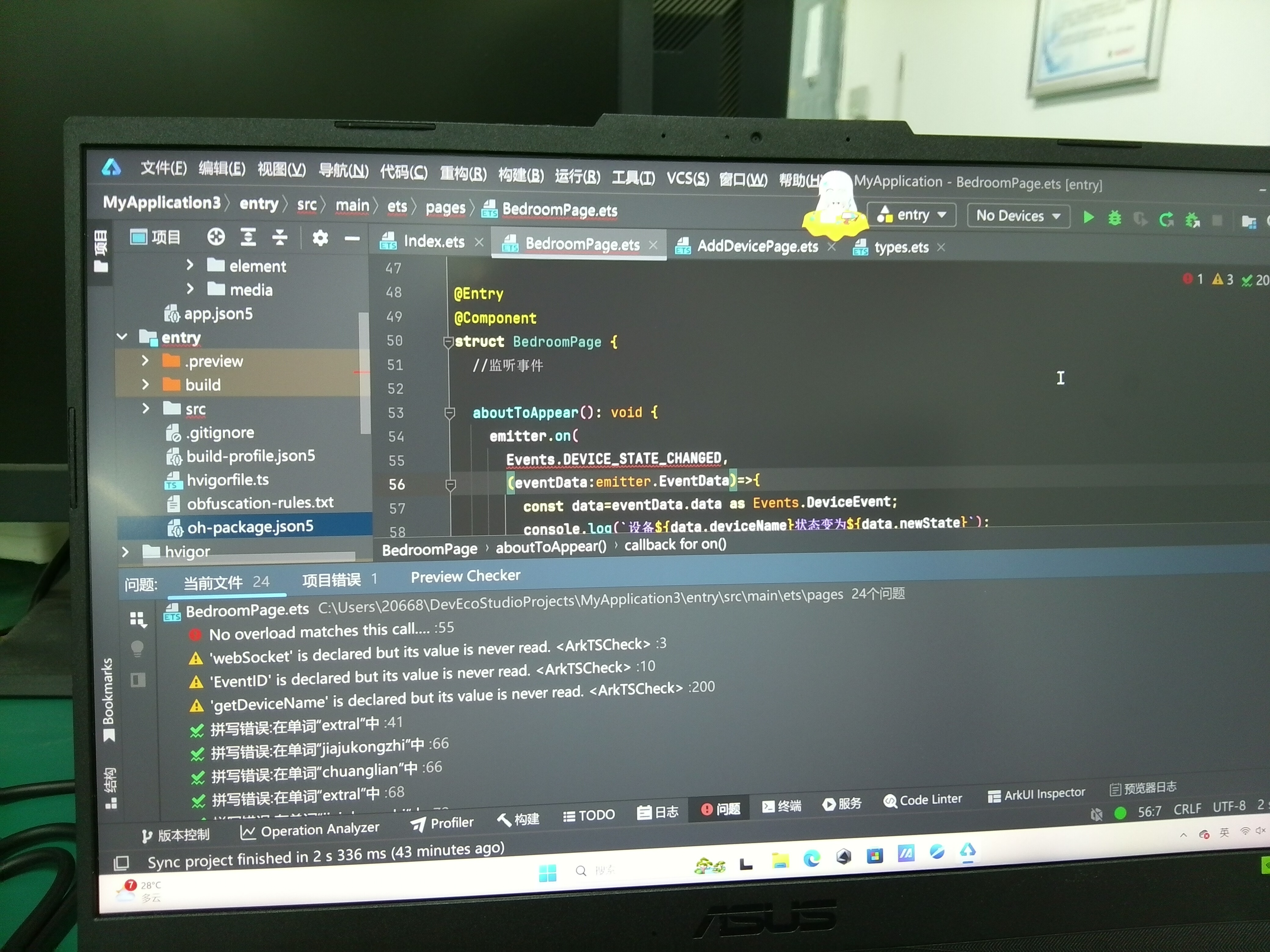Collapse the entry module node
The image size is (1270, 952).
(x=122, y=336)
